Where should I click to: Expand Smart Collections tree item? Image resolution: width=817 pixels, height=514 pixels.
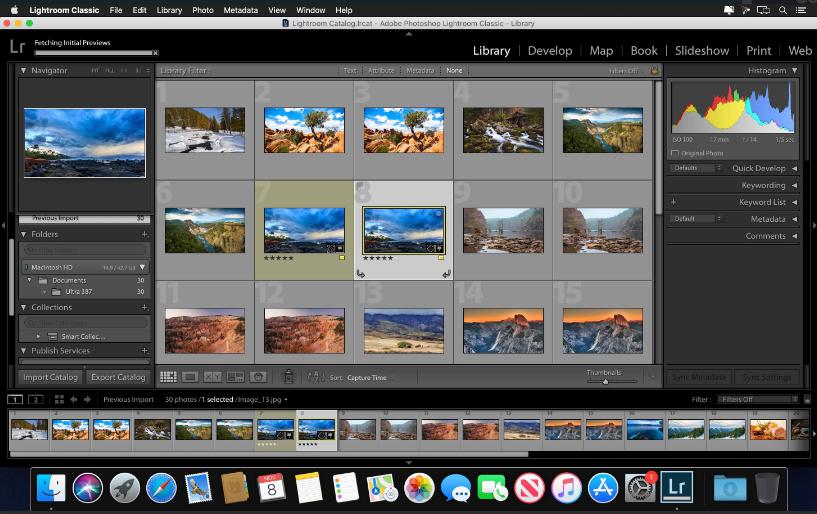(x=38, y=337)
